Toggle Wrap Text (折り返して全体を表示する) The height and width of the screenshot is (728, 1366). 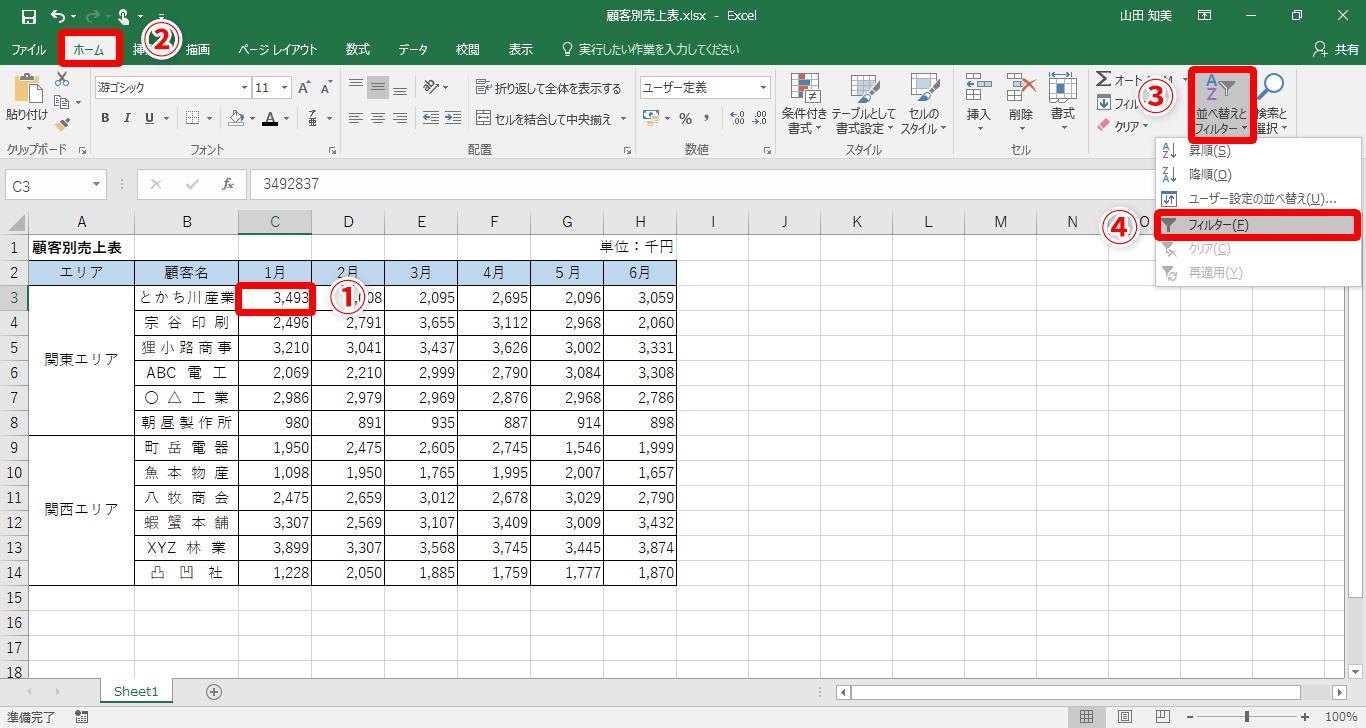pyautogui.click(x=548, y=88)
